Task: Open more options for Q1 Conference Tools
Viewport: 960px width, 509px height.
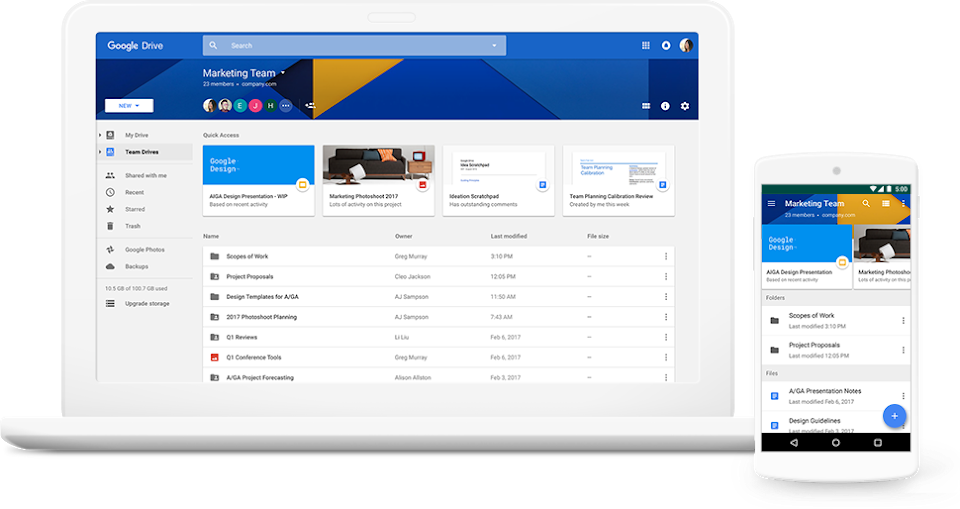Action: pos(666,357)
